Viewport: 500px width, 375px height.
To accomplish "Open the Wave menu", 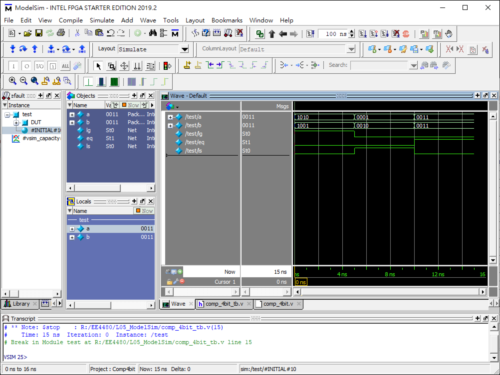I will (x=148, y=20).
